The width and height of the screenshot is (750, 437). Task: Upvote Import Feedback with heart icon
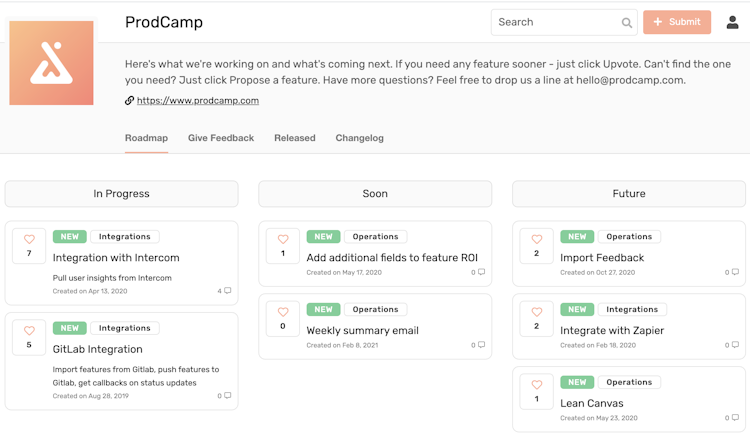[x=537, y=240]
